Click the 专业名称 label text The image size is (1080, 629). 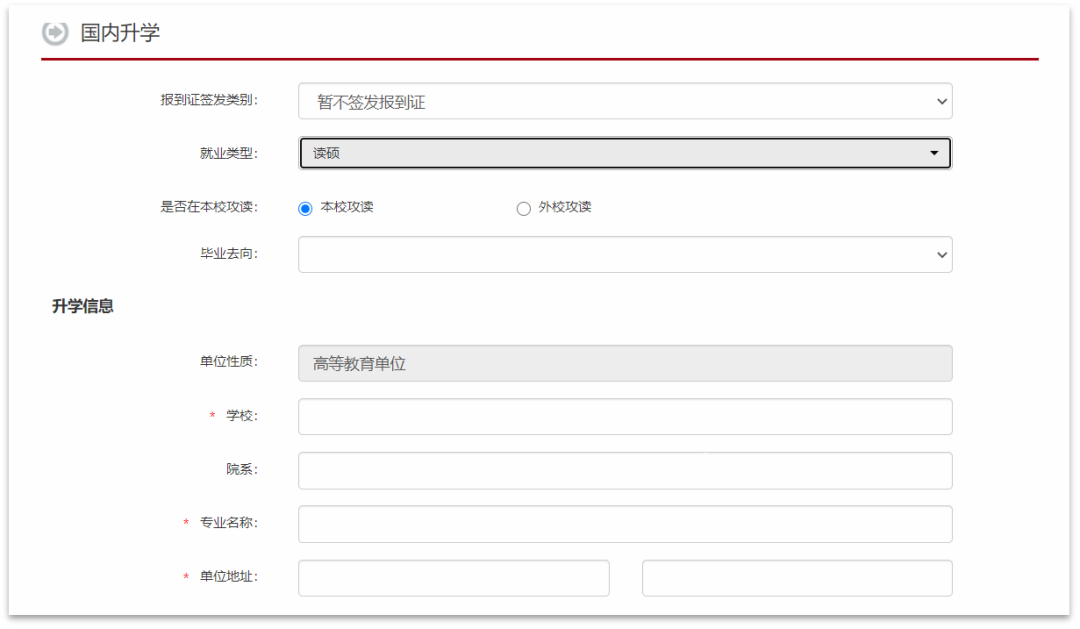(228, 523)
